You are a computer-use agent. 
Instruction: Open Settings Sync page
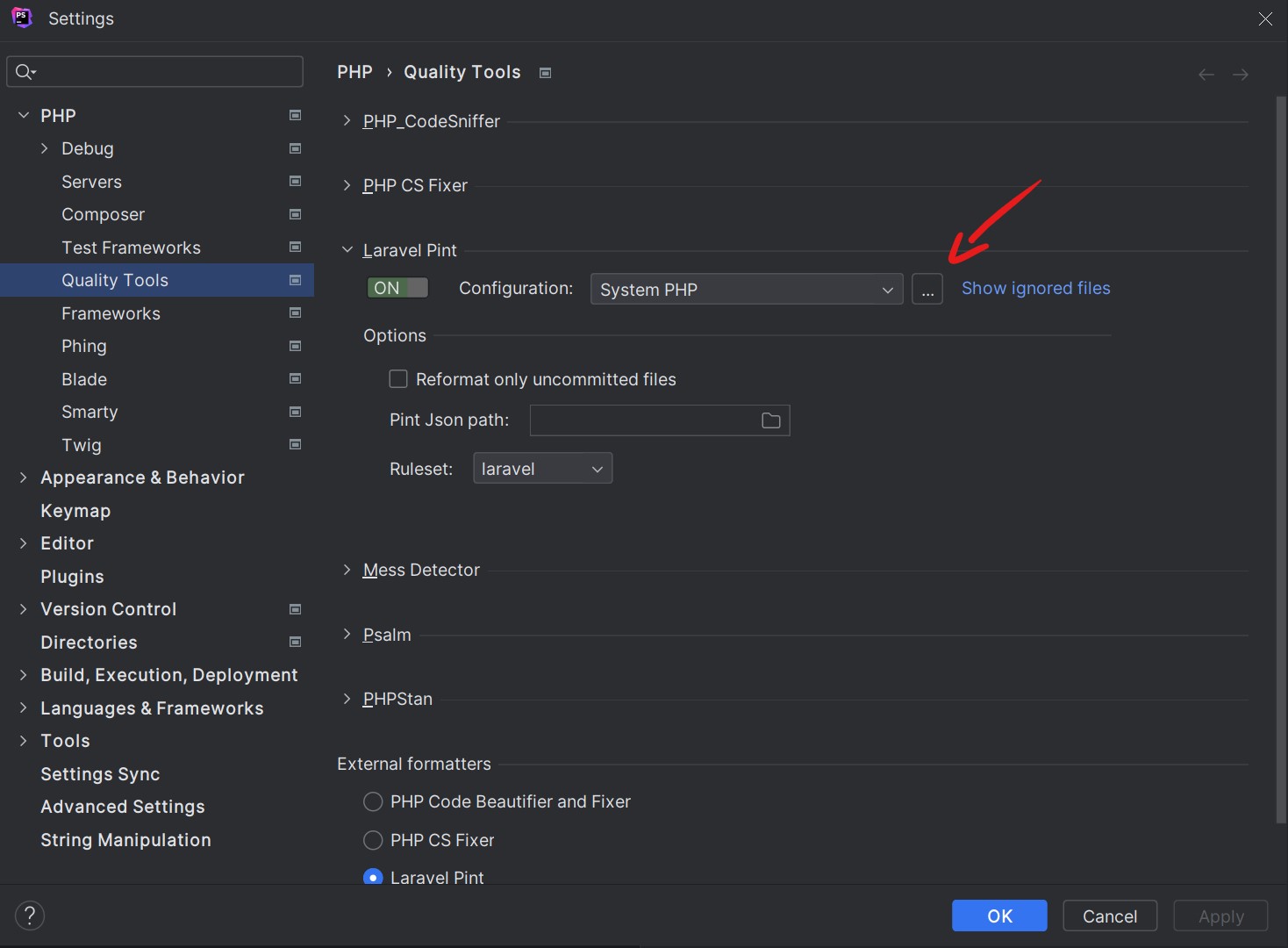click(100, 774)
